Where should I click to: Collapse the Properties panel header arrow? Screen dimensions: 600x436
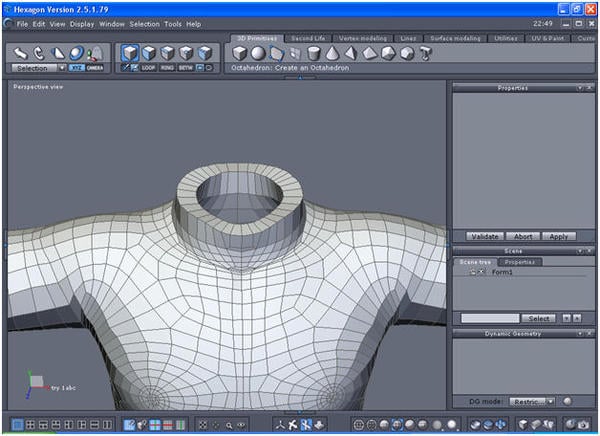(x=579, y=88)
